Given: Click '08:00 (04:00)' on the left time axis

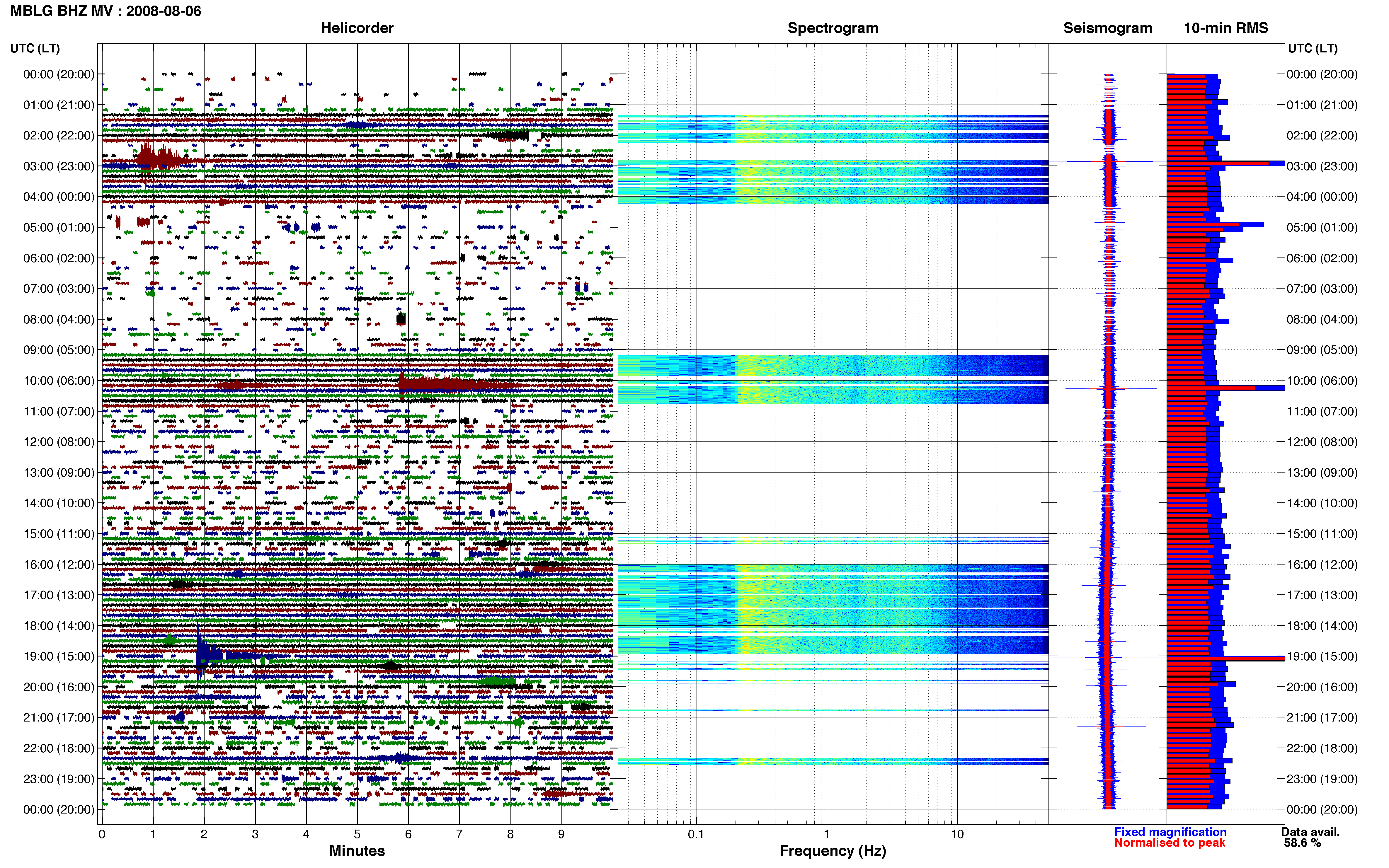Looking at the screenshot, I should pyautogui.click(x=59, y=319).
